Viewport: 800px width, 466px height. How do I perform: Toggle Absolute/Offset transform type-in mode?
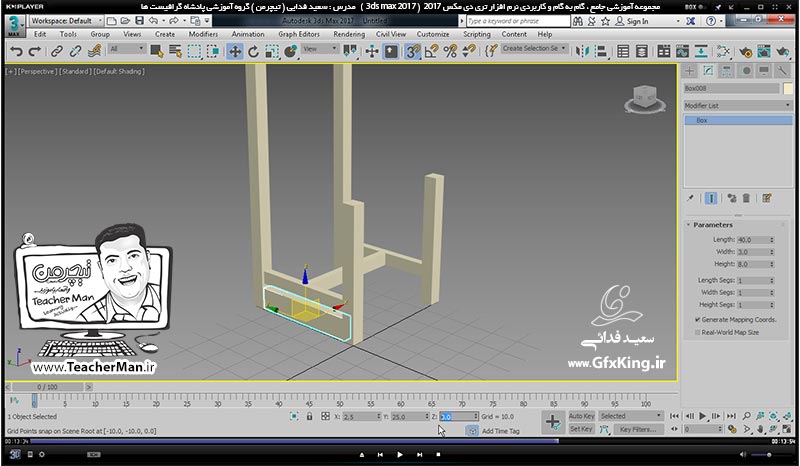[326, 416]
